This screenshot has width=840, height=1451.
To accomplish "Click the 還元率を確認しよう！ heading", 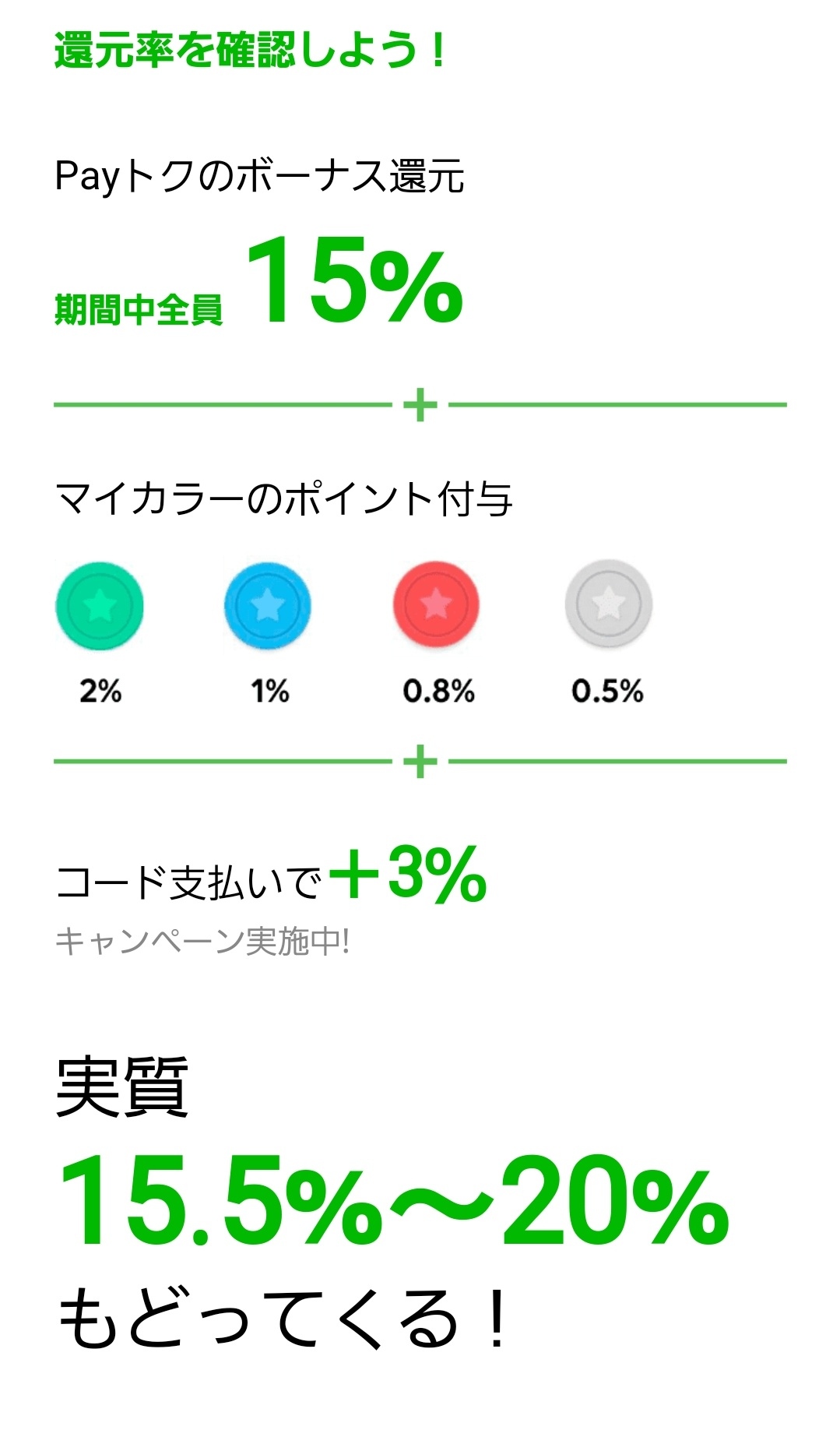I will pos(249,51).
